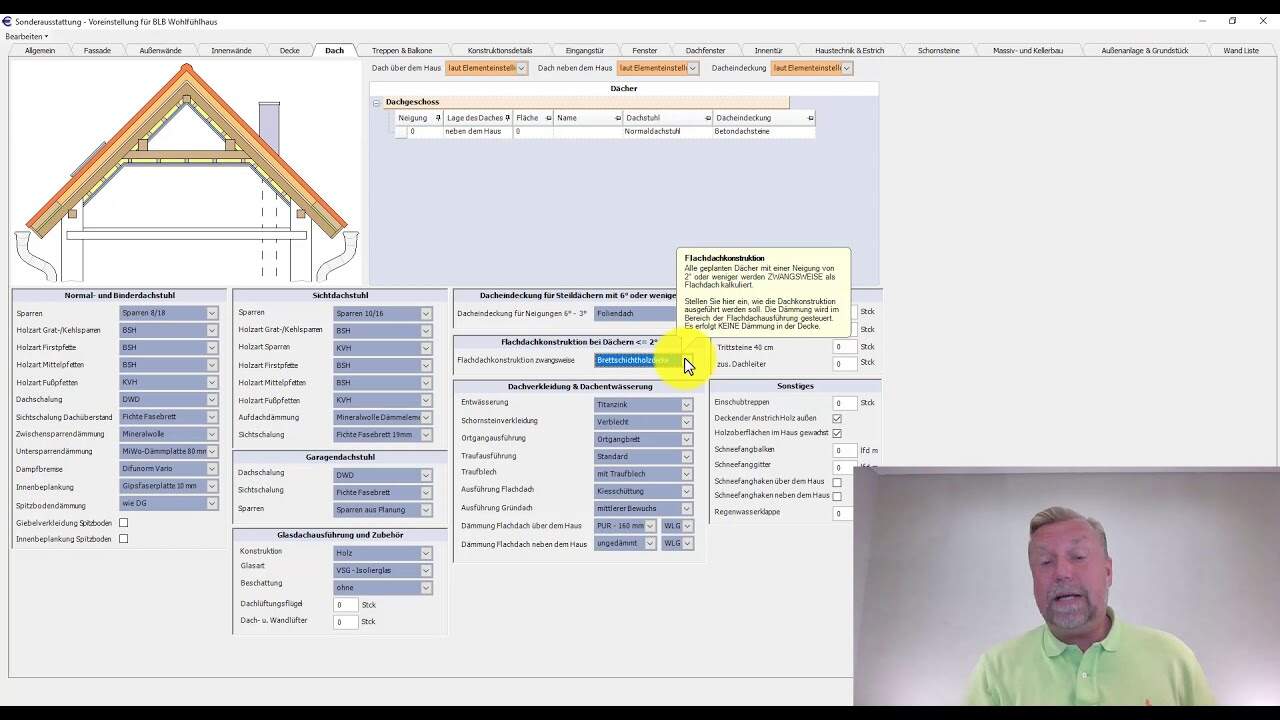Uncheck Deckender Anstrich Holz außen
This screenshot has height=720, width=1280.
[837, 418]
